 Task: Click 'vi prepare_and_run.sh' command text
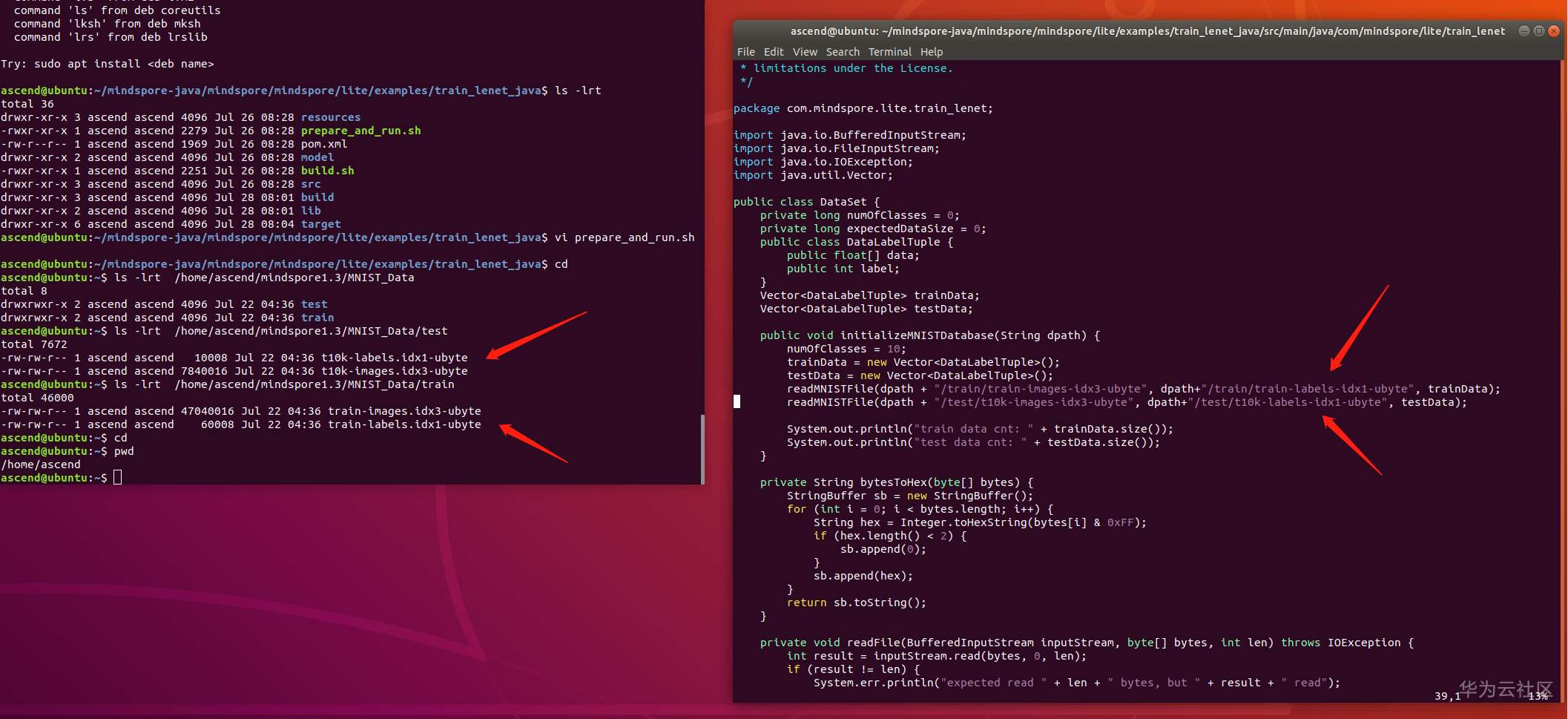[625, 237]
